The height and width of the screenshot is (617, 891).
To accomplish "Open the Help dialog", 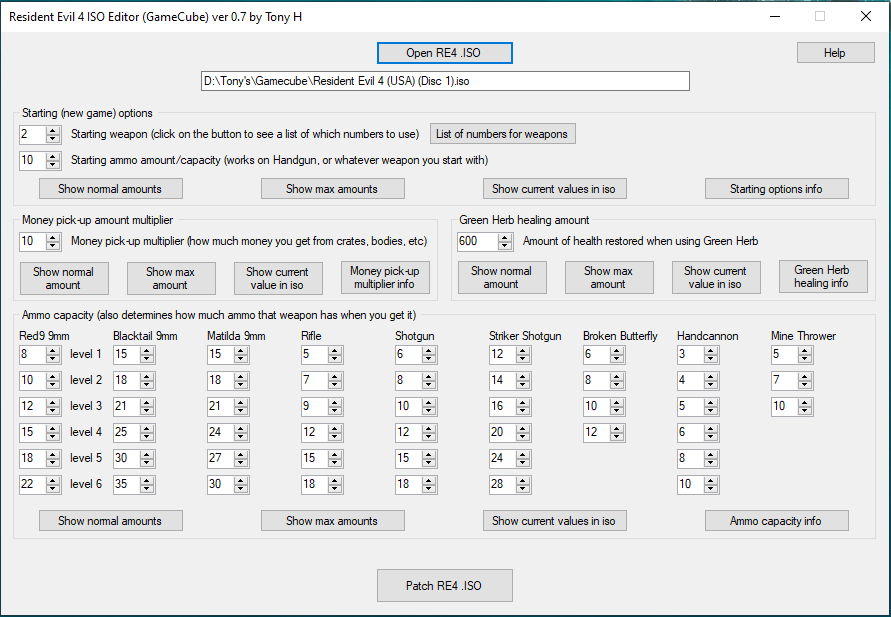I will coord(834,53).
